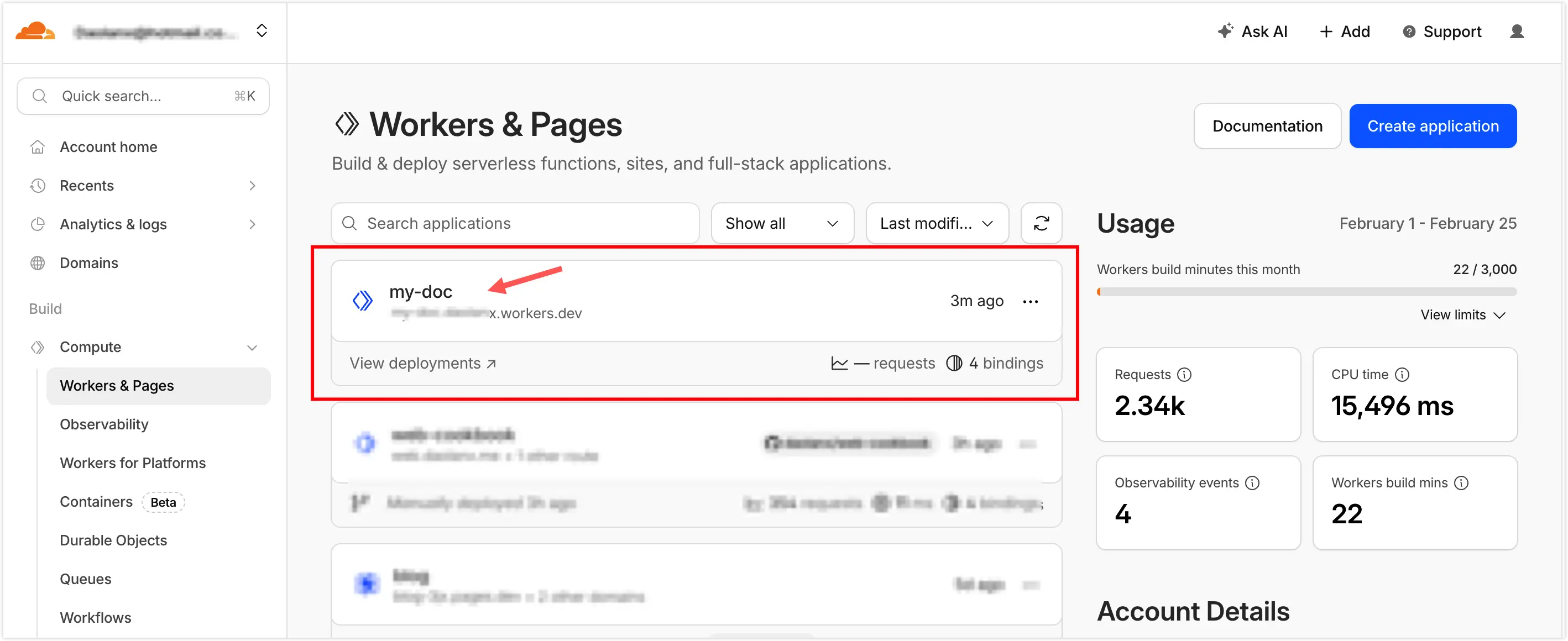Open the account switcher dropdown
Image resolution: width=1568 pixels, height=641 pixels.
(262, 31)
